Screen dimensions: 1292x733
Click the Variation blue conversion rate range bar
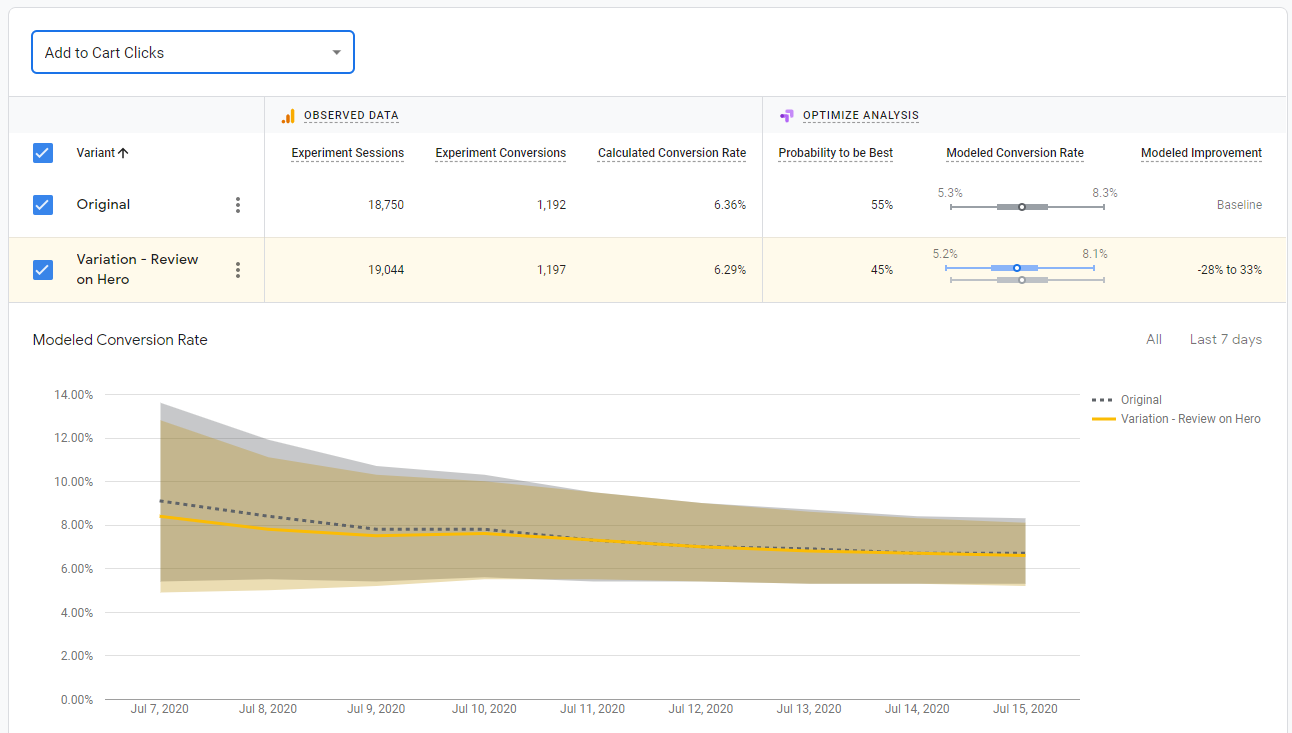tap(1015, 268)
